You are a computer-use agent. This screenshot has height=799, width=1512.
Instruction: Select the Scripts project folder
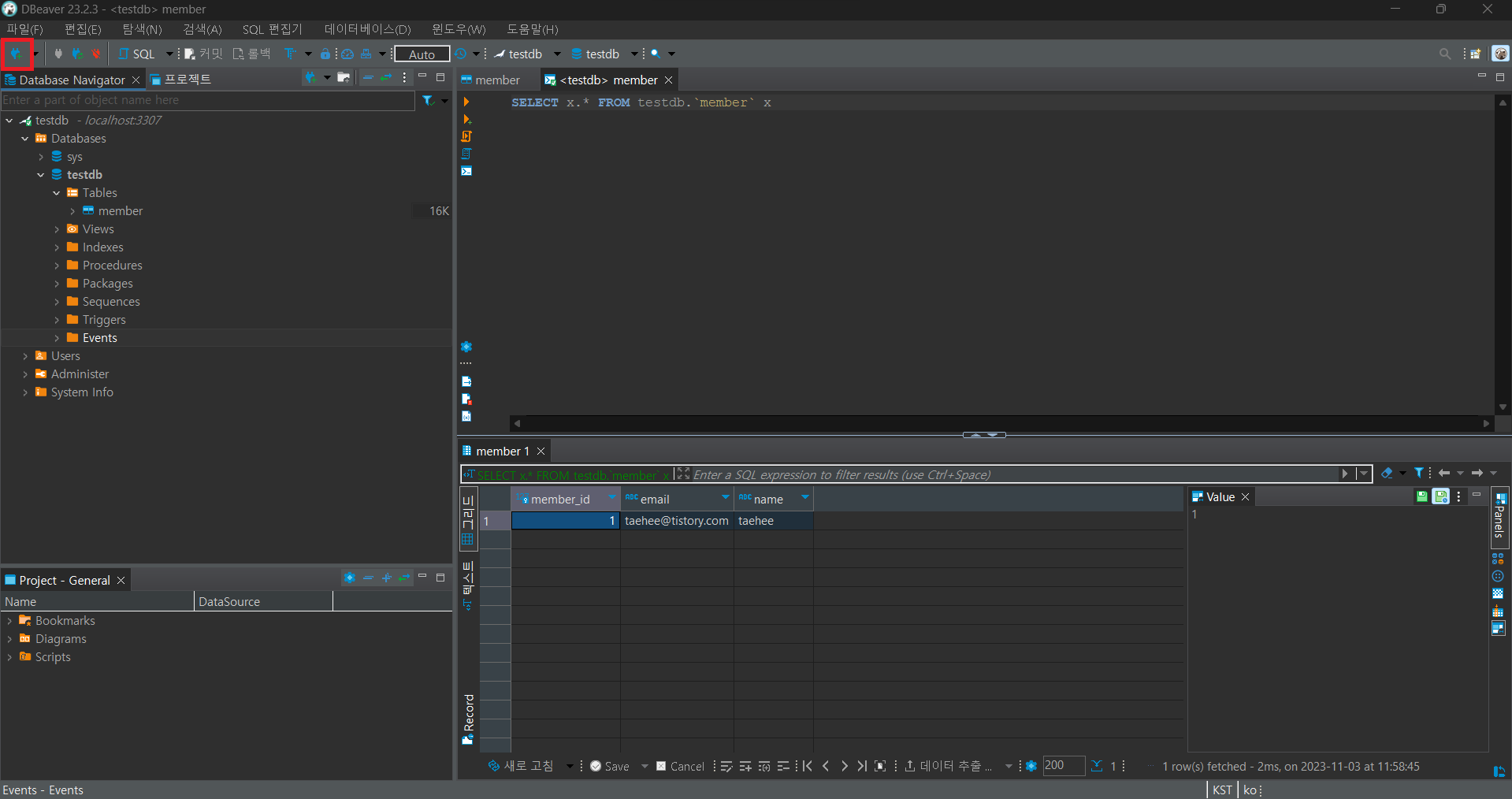(45, 657)
